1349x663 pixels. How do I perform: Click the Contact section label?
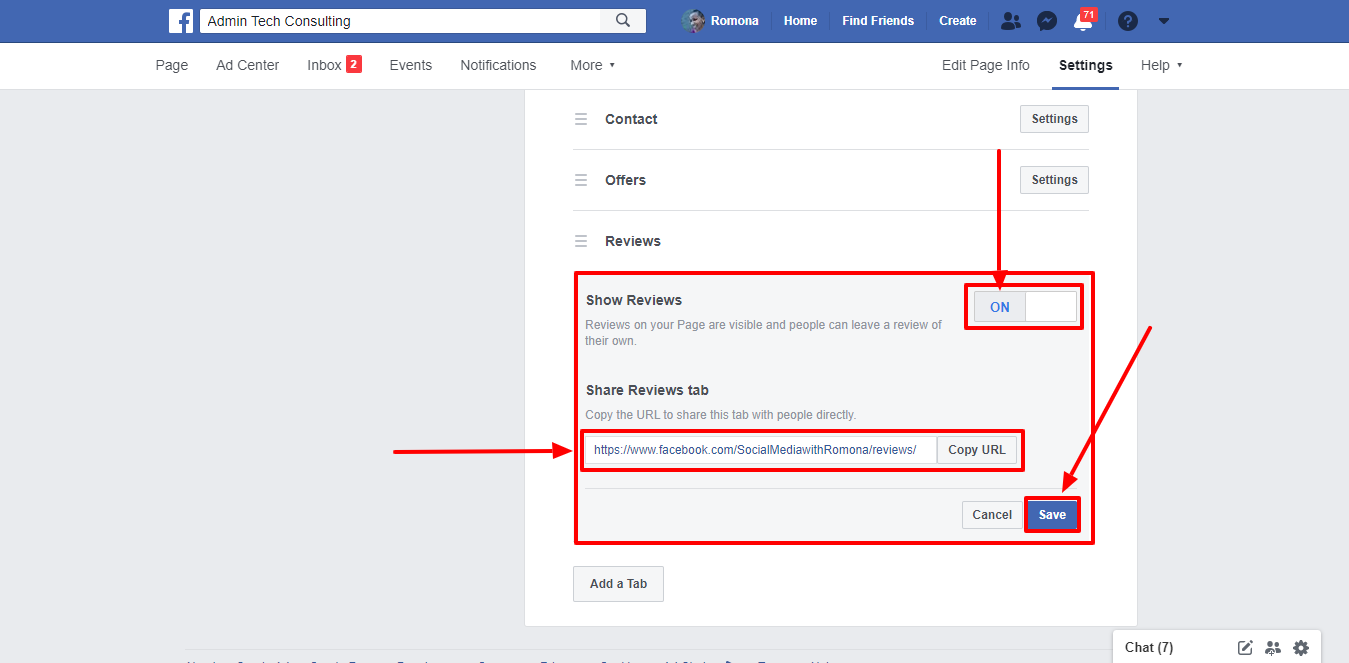click(631, 119)
